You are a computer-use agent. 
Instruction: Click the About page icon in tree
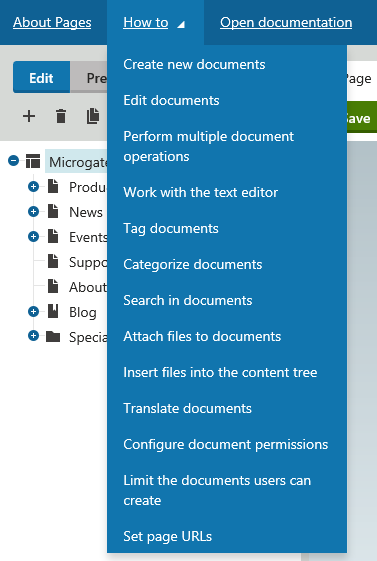(x=53, y=287)
